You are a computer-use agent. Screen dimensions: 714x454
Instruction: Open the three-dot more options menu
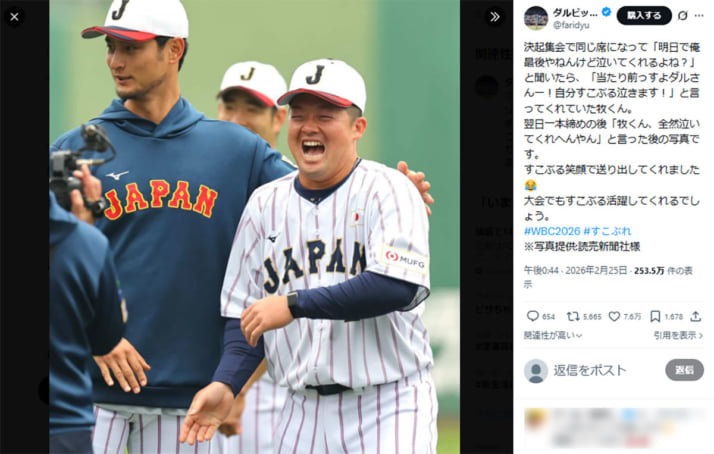pyautogui.click(x=699, y=15)
